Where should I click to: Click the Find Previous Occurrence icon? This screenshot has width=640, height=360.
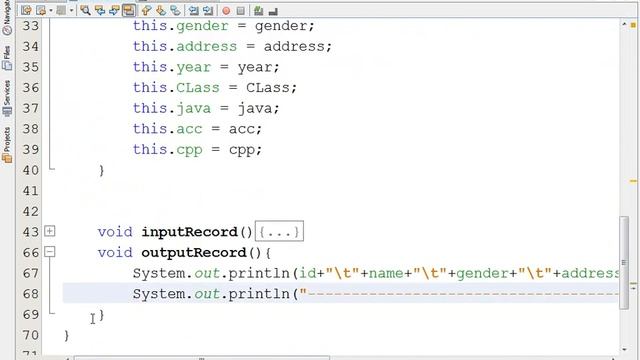click(x=100, y=10)
